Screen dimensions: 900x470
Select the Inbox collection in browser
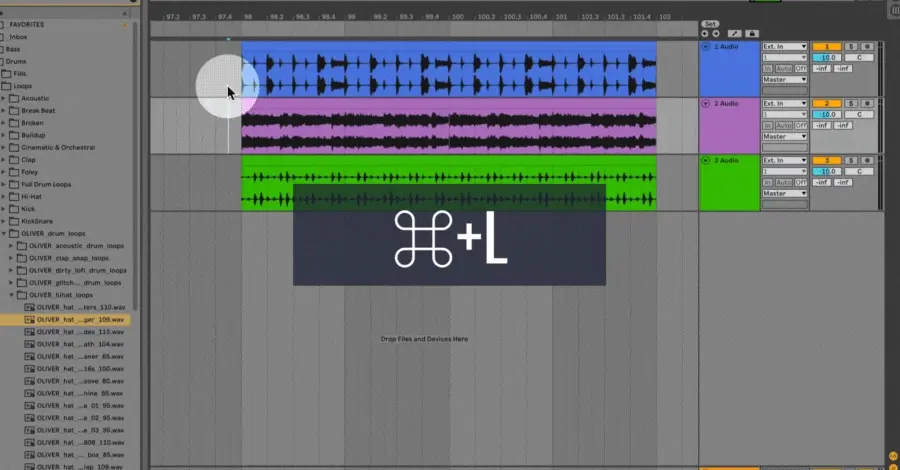pos(18,37)
